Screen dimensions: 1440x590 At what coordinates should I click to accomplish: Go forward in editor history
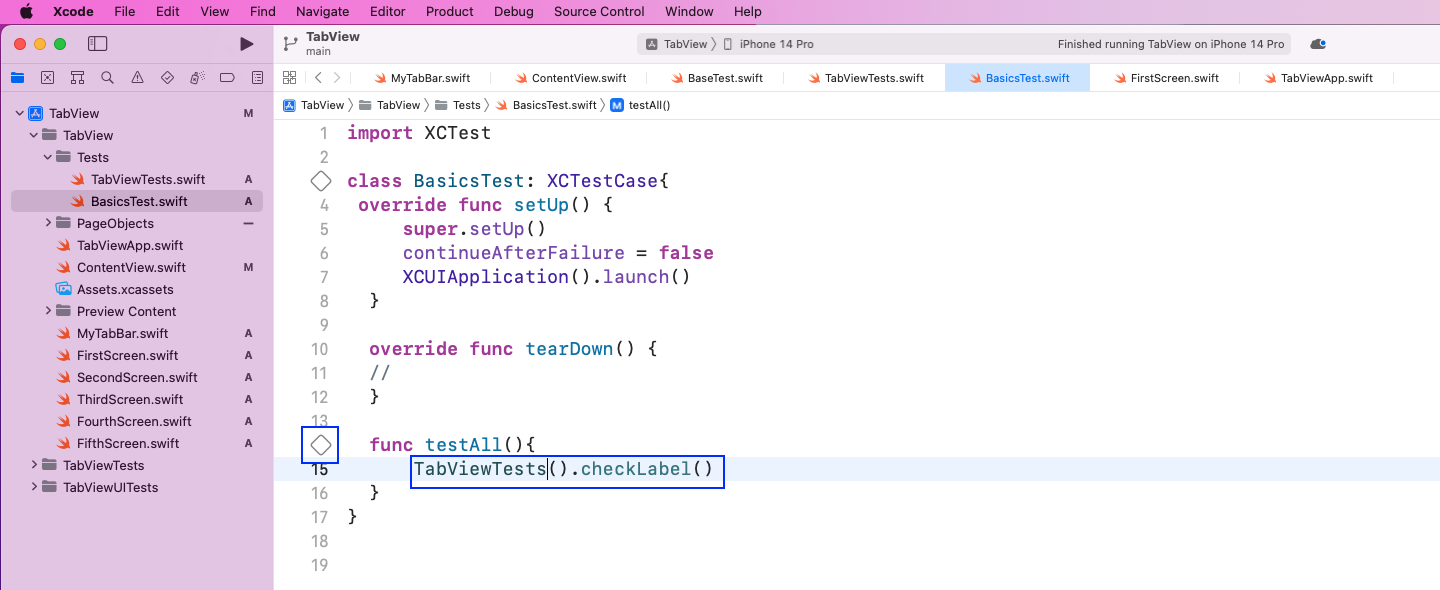point(337,78)
